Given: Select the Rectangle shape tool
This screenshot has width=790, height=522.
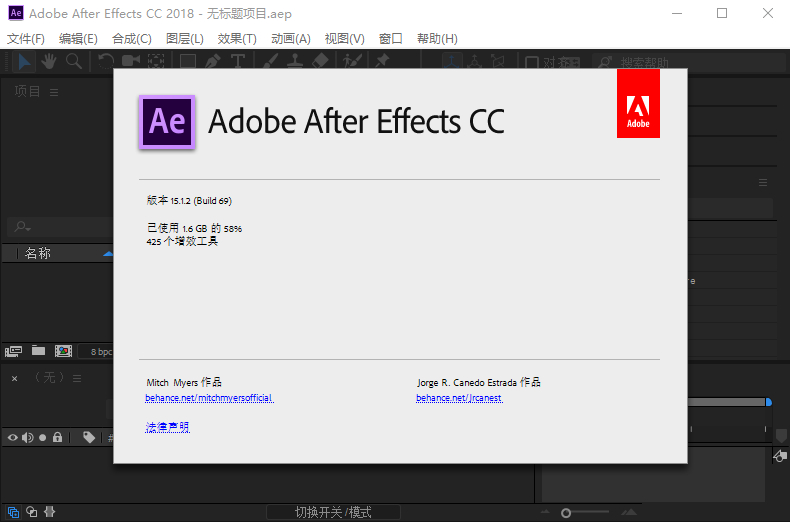Looking at the screenshot, I should coord(187,61).
